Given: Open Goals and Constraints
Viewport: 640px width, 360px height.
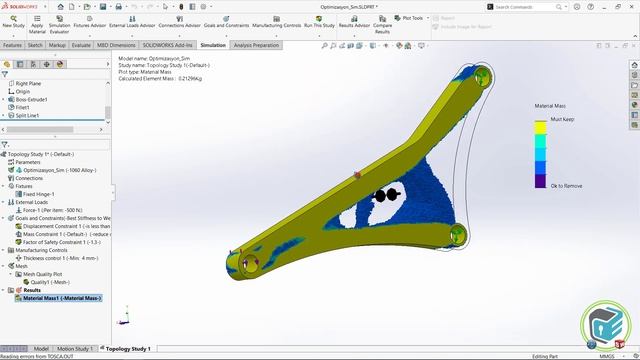Looking at the screenshot, I should pyautogui.click(x=226, y=22).
